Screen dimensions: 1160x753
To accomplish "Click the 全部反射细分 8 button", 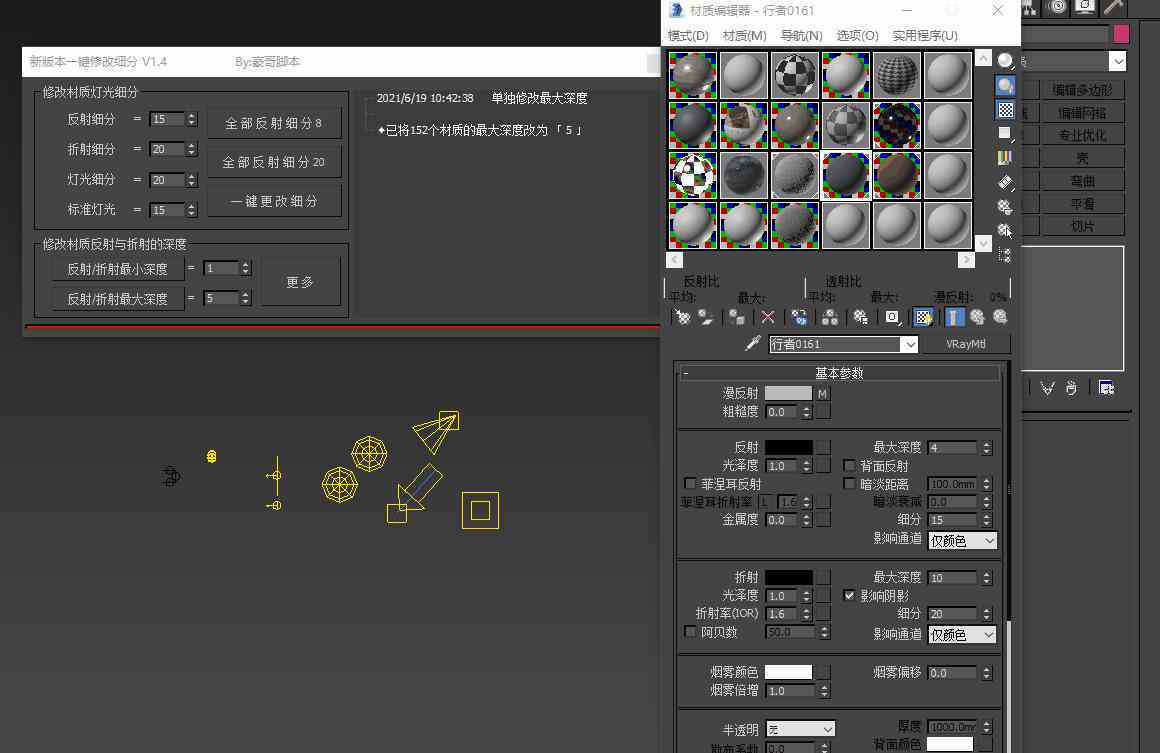I will click(x=274, y=123).
